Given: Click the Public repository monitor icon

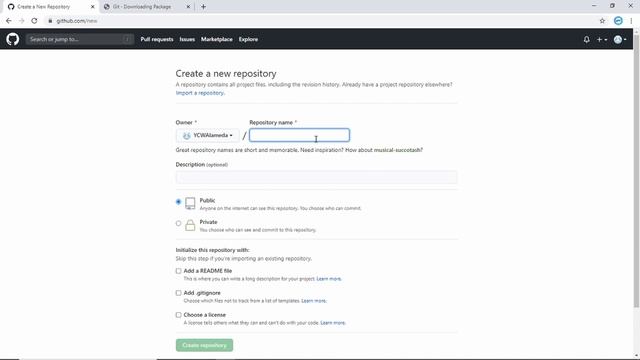Looking at the screenshot, I should pyautogui.click(x=190, y=203).
